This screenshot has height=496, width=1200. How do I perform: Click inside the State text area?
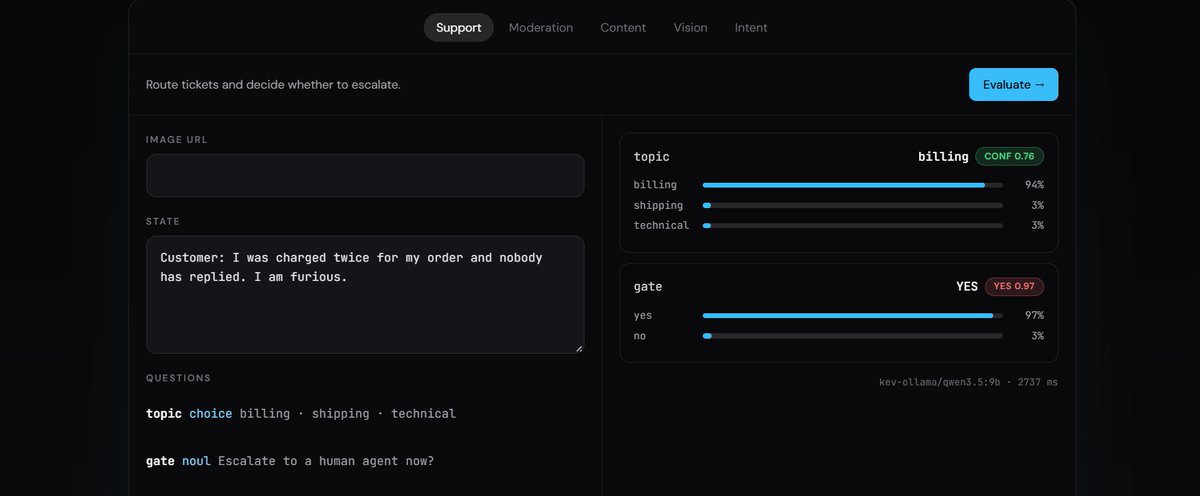click(x=365, y=295)
